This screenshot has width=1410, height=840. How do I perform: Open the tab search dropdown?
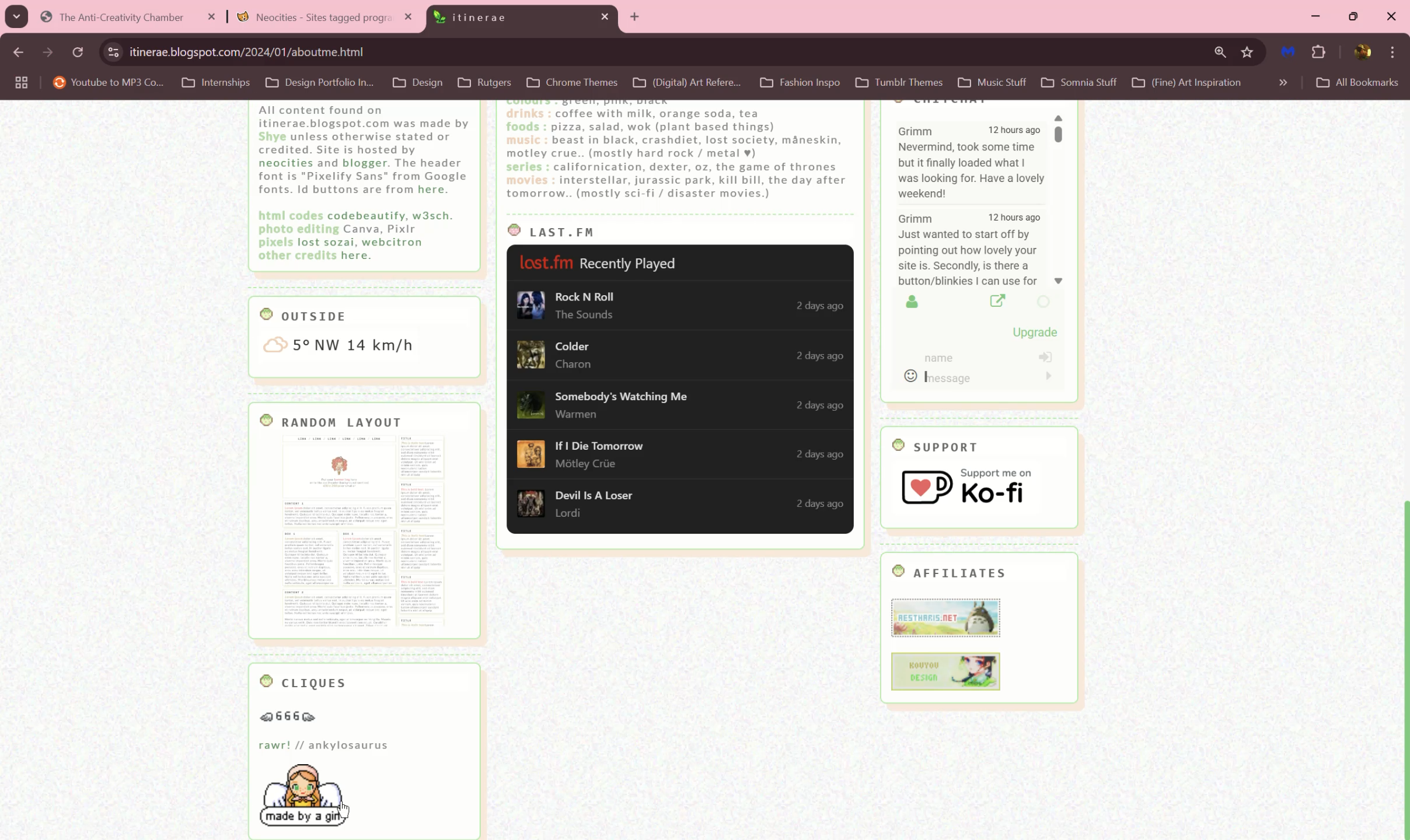(x=16, y=16)
